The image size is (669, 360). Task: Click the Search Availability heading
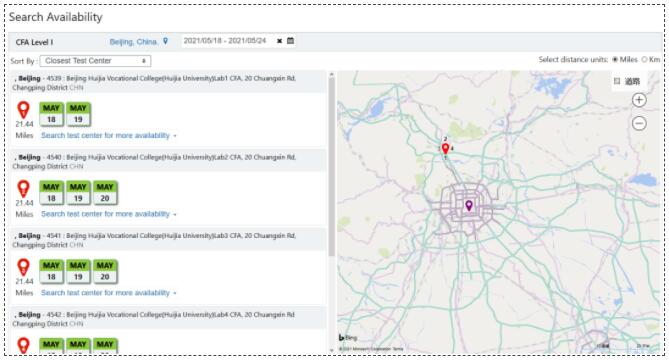55,17
